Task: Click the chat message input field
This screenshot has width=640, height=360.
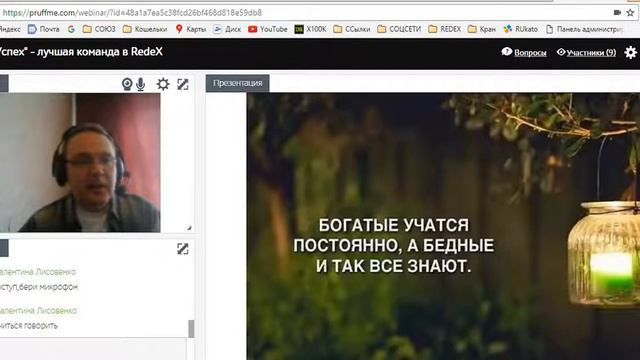Action: pyautogui.click(x=93, y=349)
